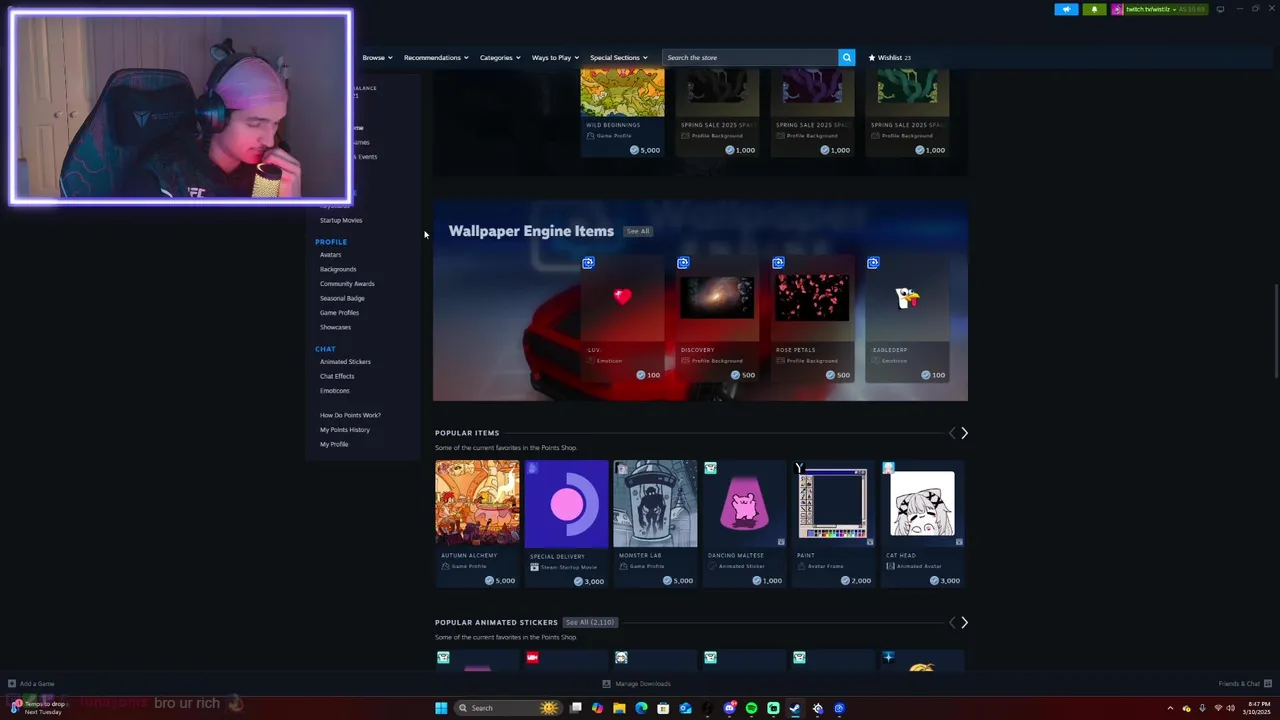Viewport: 1280px width, 720px height.
Task: Click How Do Points Work link
Action: point(350,415)
